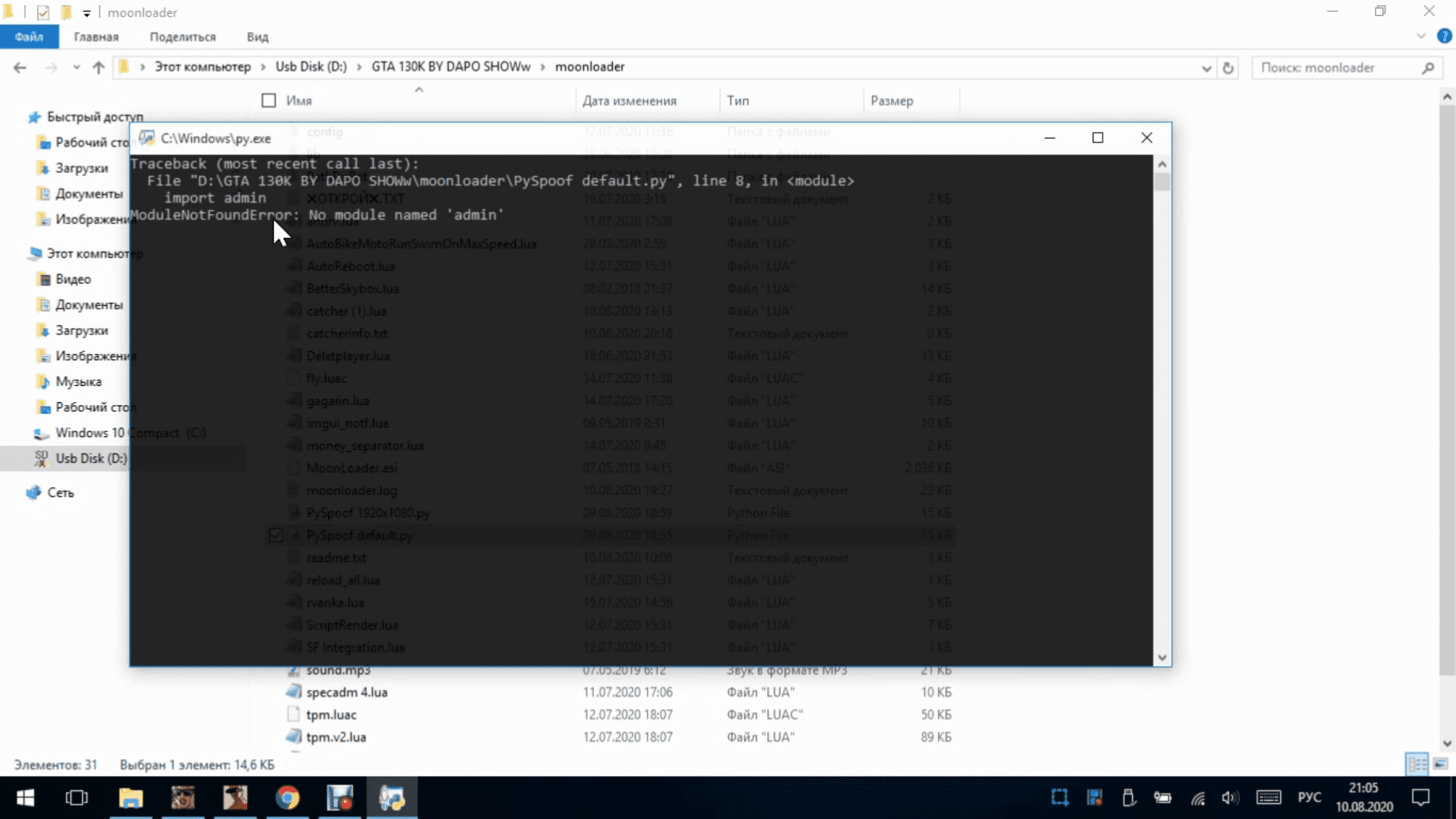1456x819 pixels.
Task: Click the volume speaker tray icon
Action: pos(1229,798)
